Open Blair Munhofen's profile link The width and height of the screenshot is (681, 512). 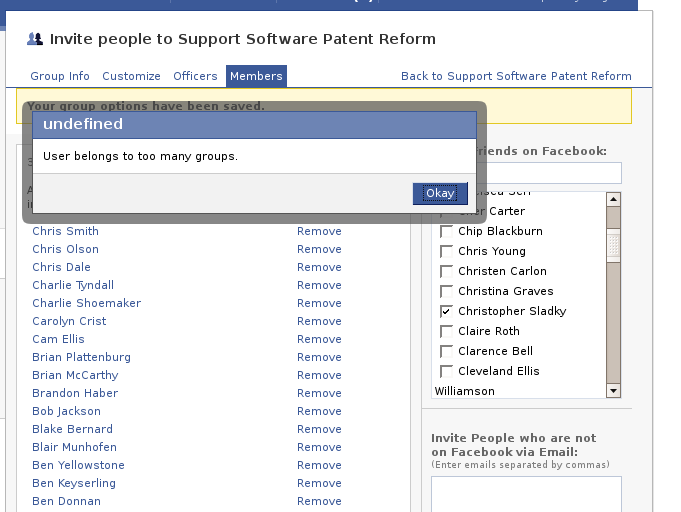[x=74, y=447]
